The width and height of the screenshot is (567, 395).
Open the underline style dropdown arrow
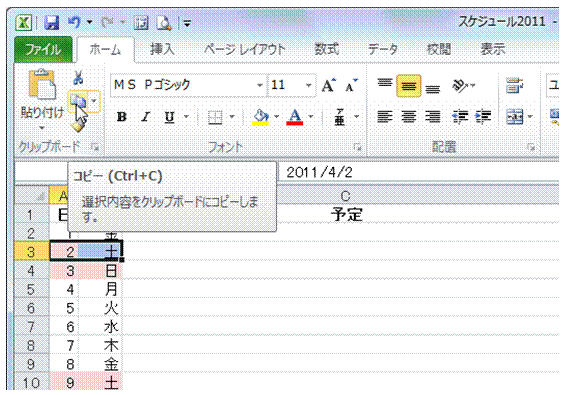[x=187, y=117]
